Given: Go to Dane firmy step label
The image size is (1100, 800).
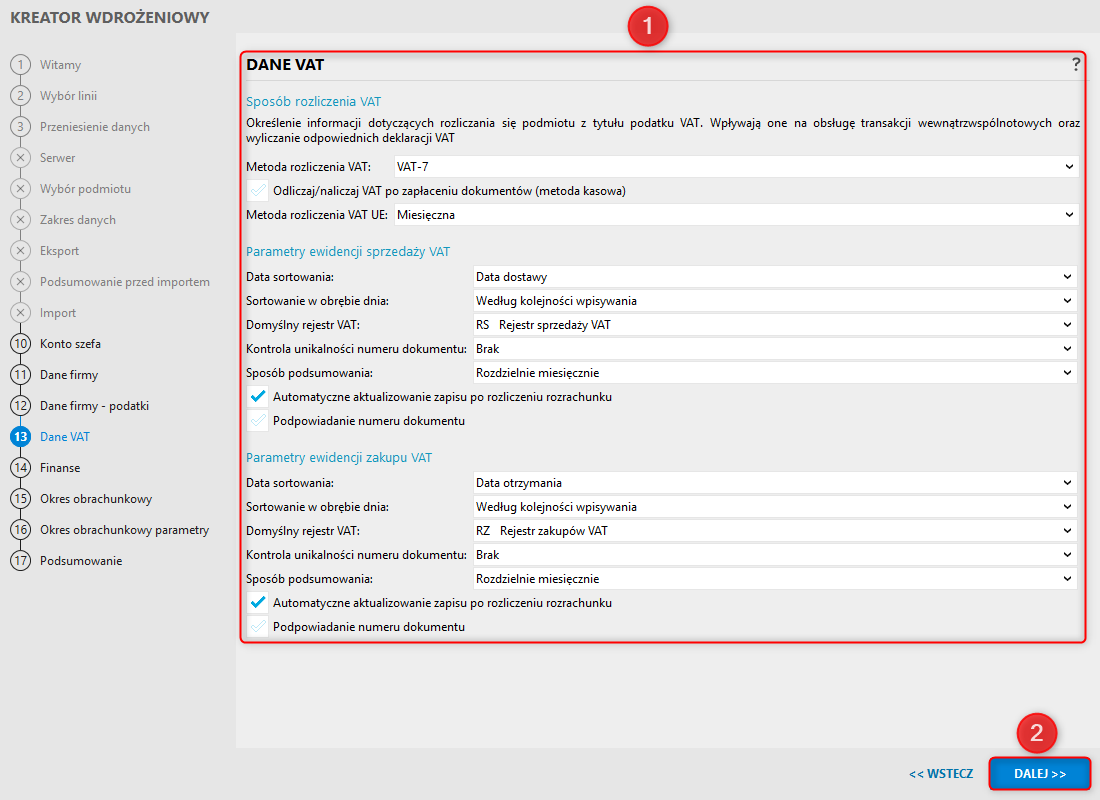Looking at the screenshot, I should [x=69, y=375].
